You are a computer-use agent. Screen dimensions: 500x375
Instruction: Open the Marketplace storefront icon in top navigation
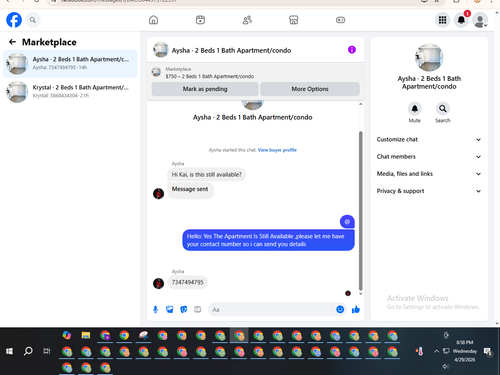click(294, 20)
